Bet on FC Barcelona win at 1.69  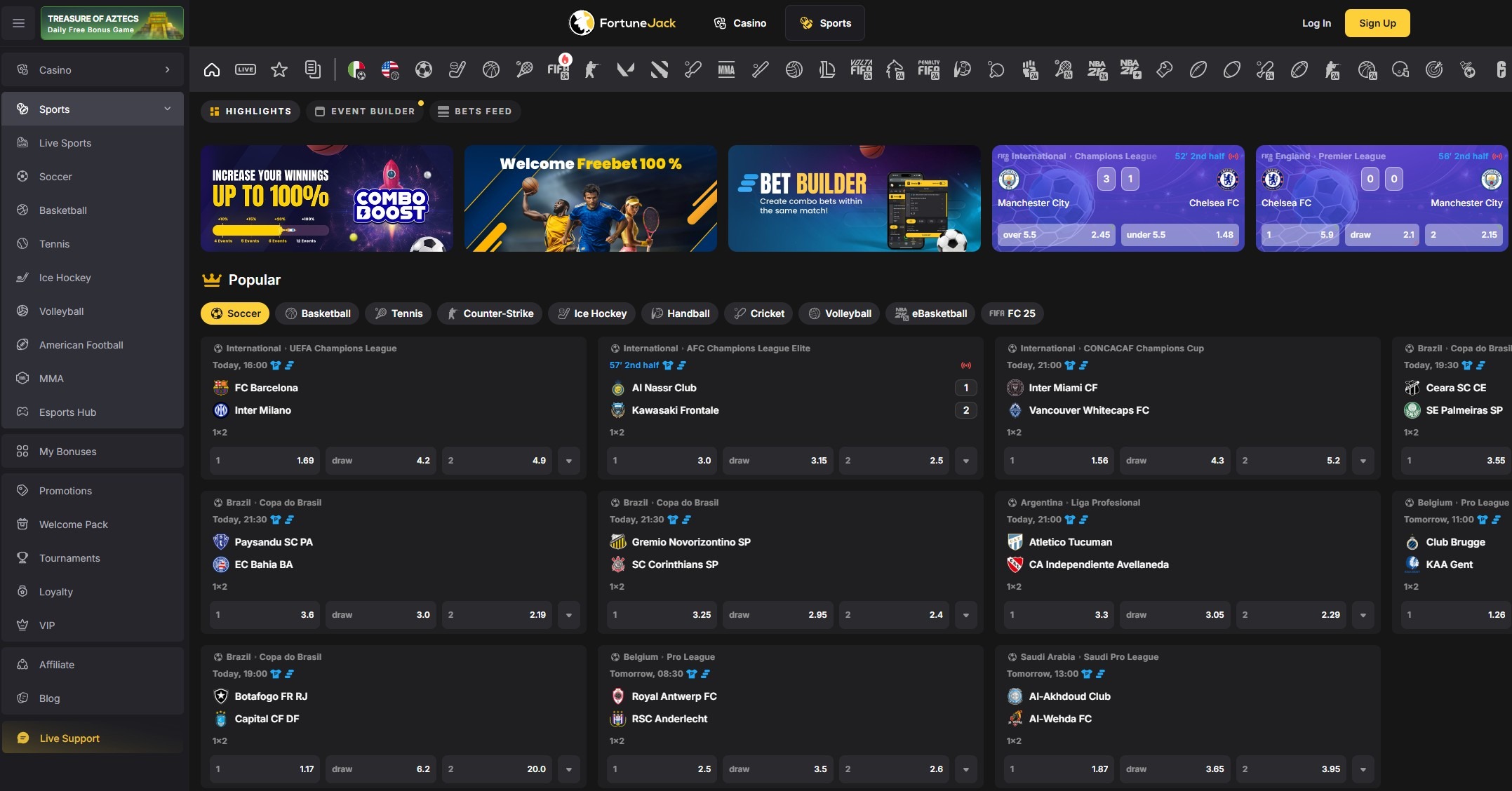pos(265,461)
